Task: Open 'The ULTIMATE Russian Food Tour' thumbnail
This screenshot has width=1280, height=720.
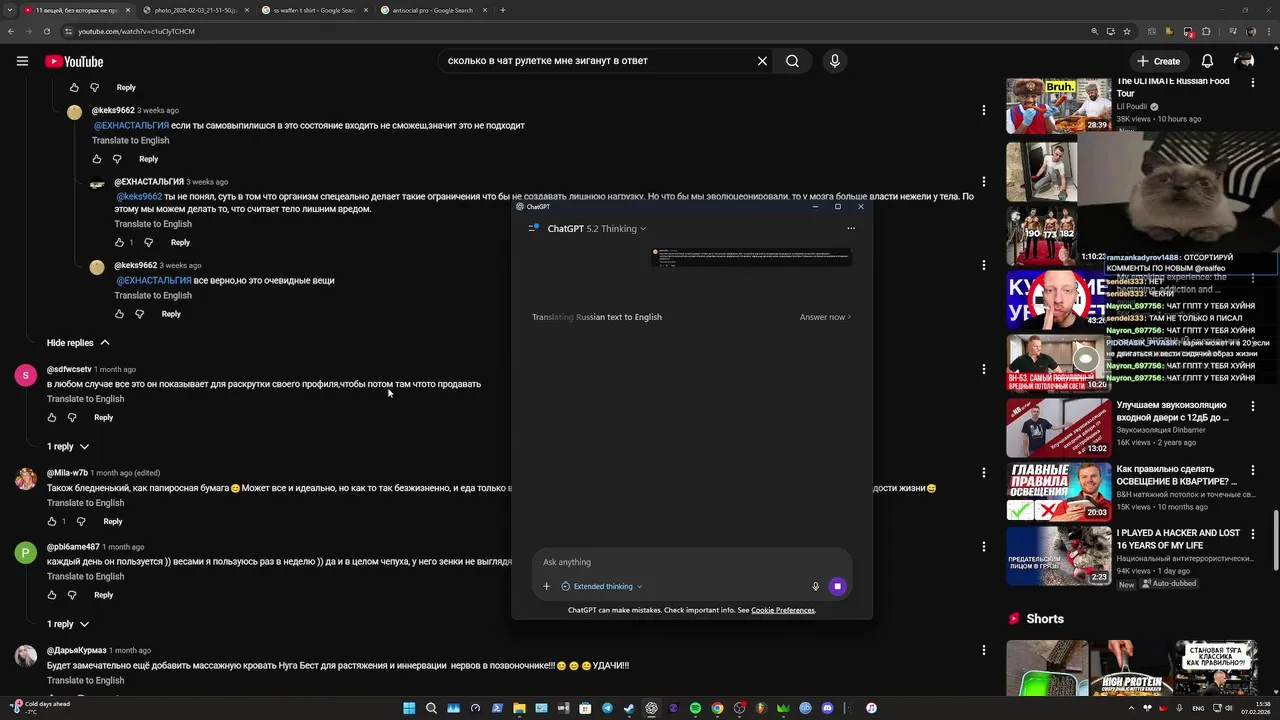Action: pyautogui.click(x=1058, y=105)
